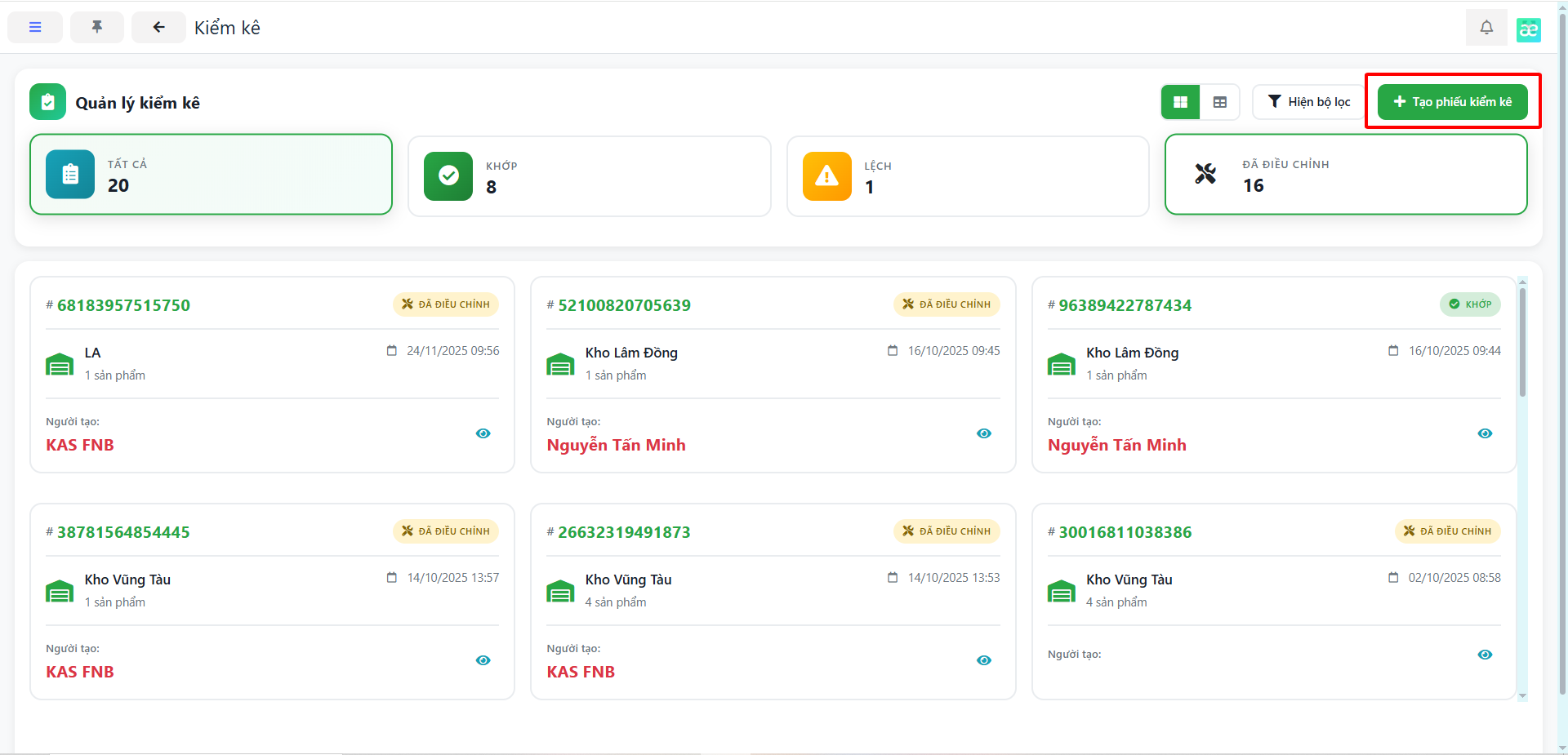Show the filter panel
This screenshot has width=1568, height=755.
pyautogui.click(x=1308, y=102)
